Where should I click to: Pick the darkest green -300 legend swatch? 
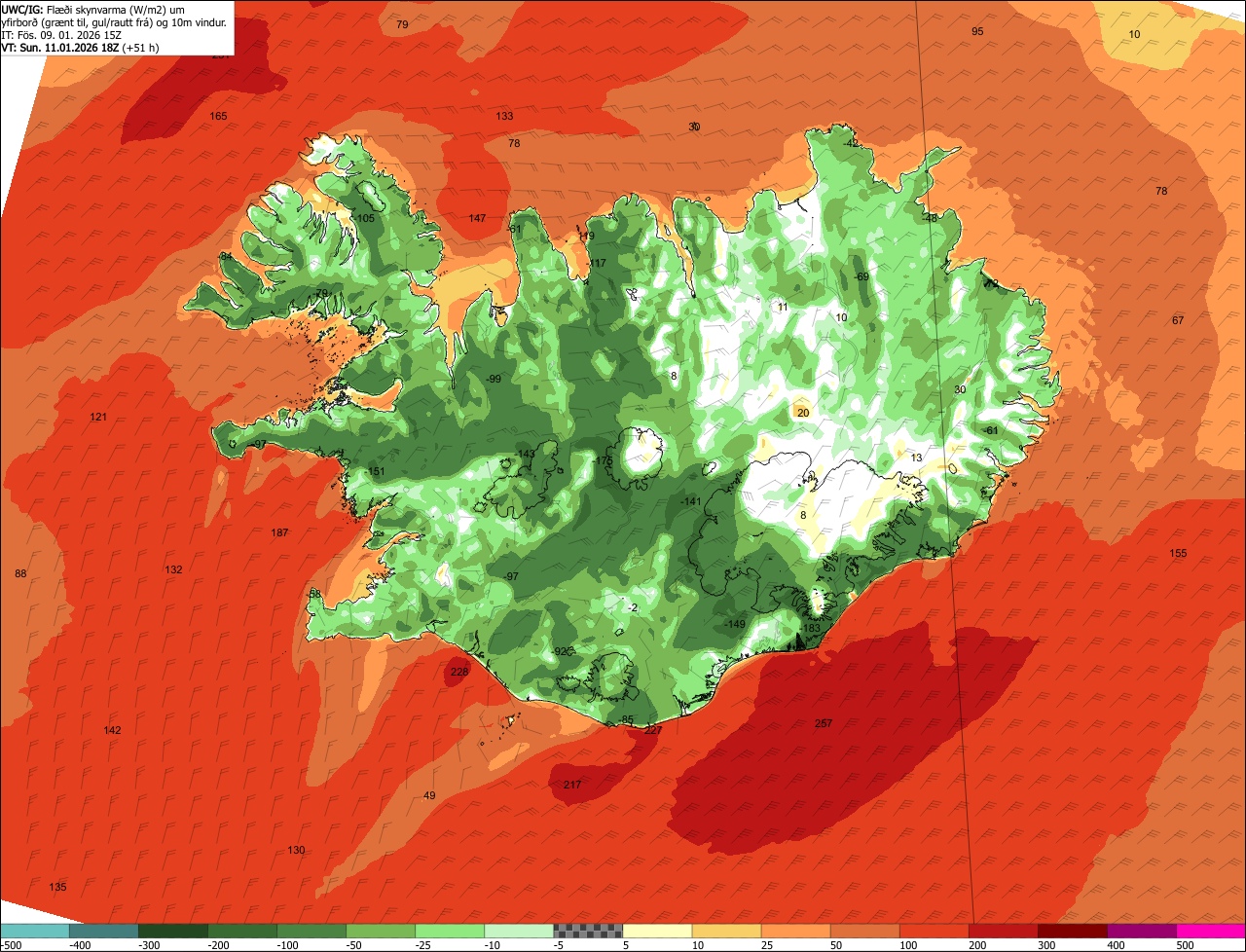click(173, 931)
